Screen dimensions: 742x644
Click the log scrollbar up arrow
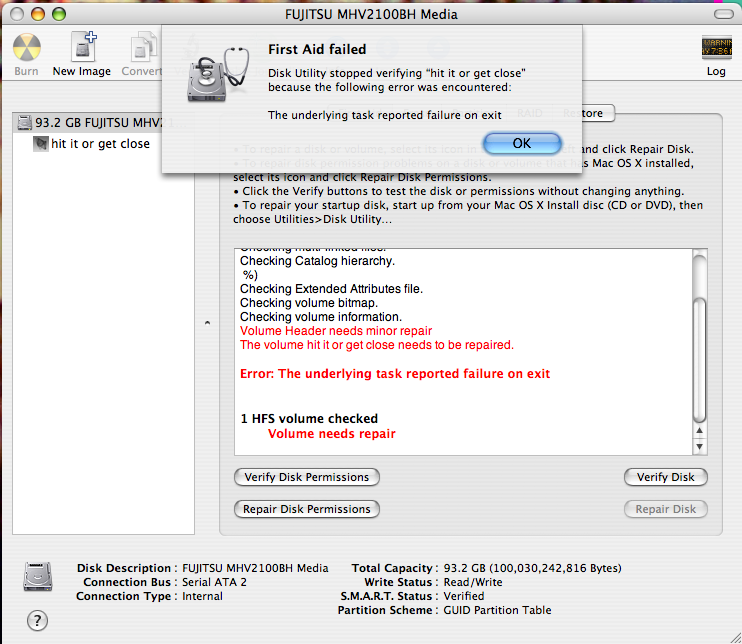coord(699,431)
